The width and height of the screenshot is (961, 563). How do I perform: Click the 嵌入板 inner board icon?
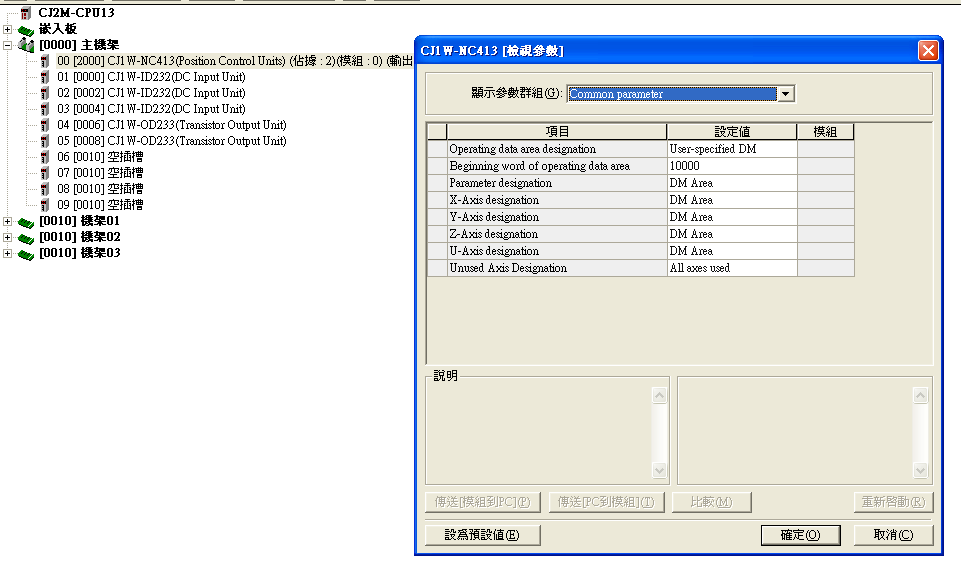(26, 29)
